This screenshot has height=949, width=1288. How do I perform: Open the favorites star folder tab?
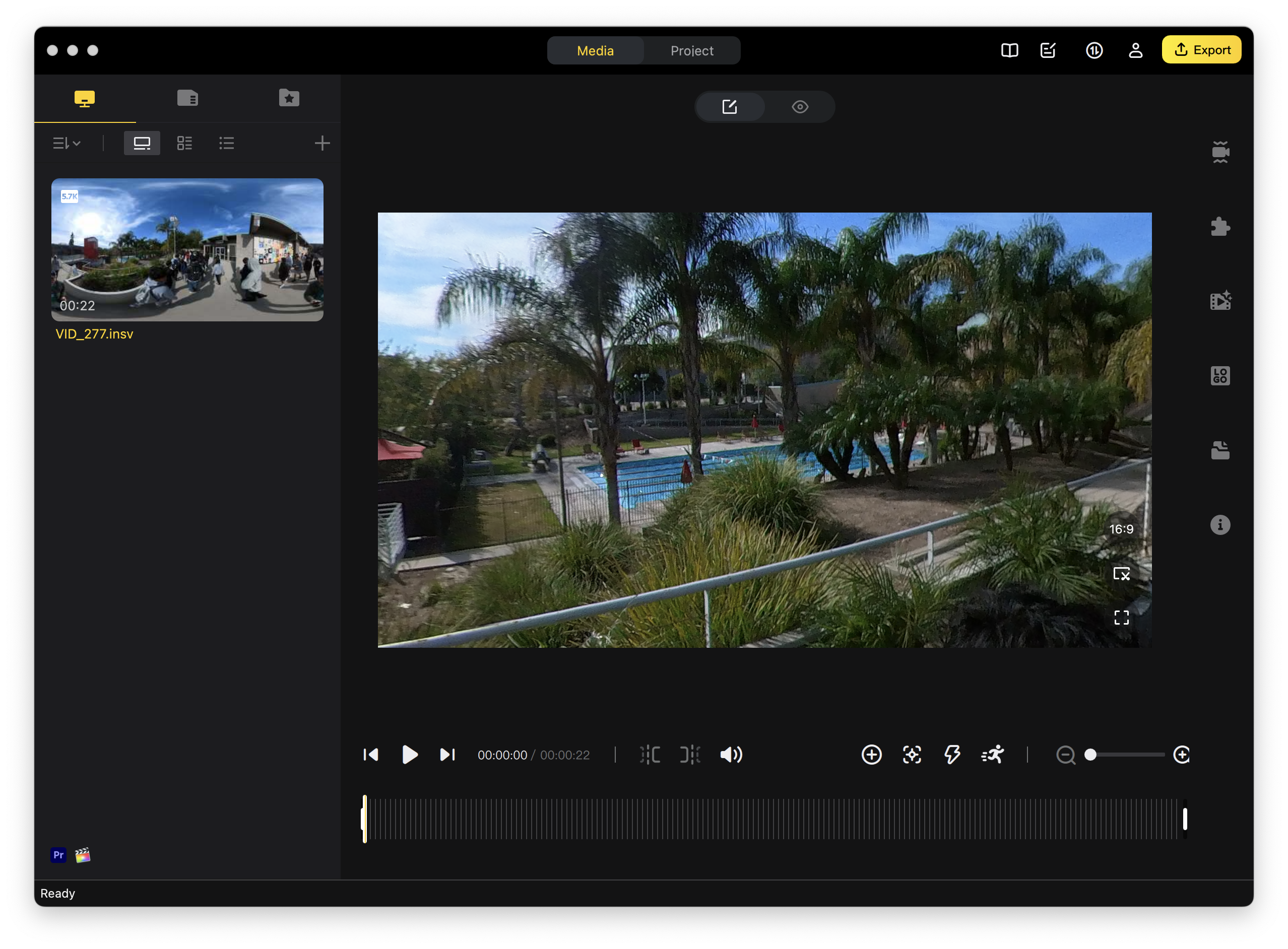click(289, 98)
